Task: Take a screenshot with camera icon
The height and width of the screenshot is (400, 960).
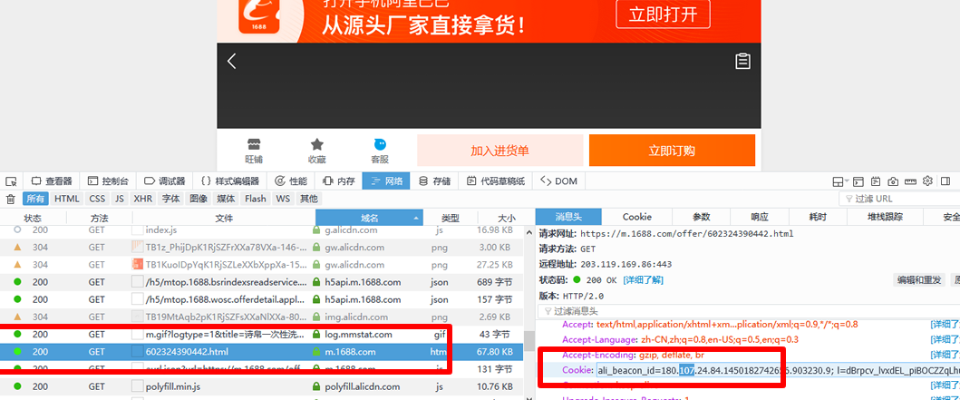Action: coord(893,181)
